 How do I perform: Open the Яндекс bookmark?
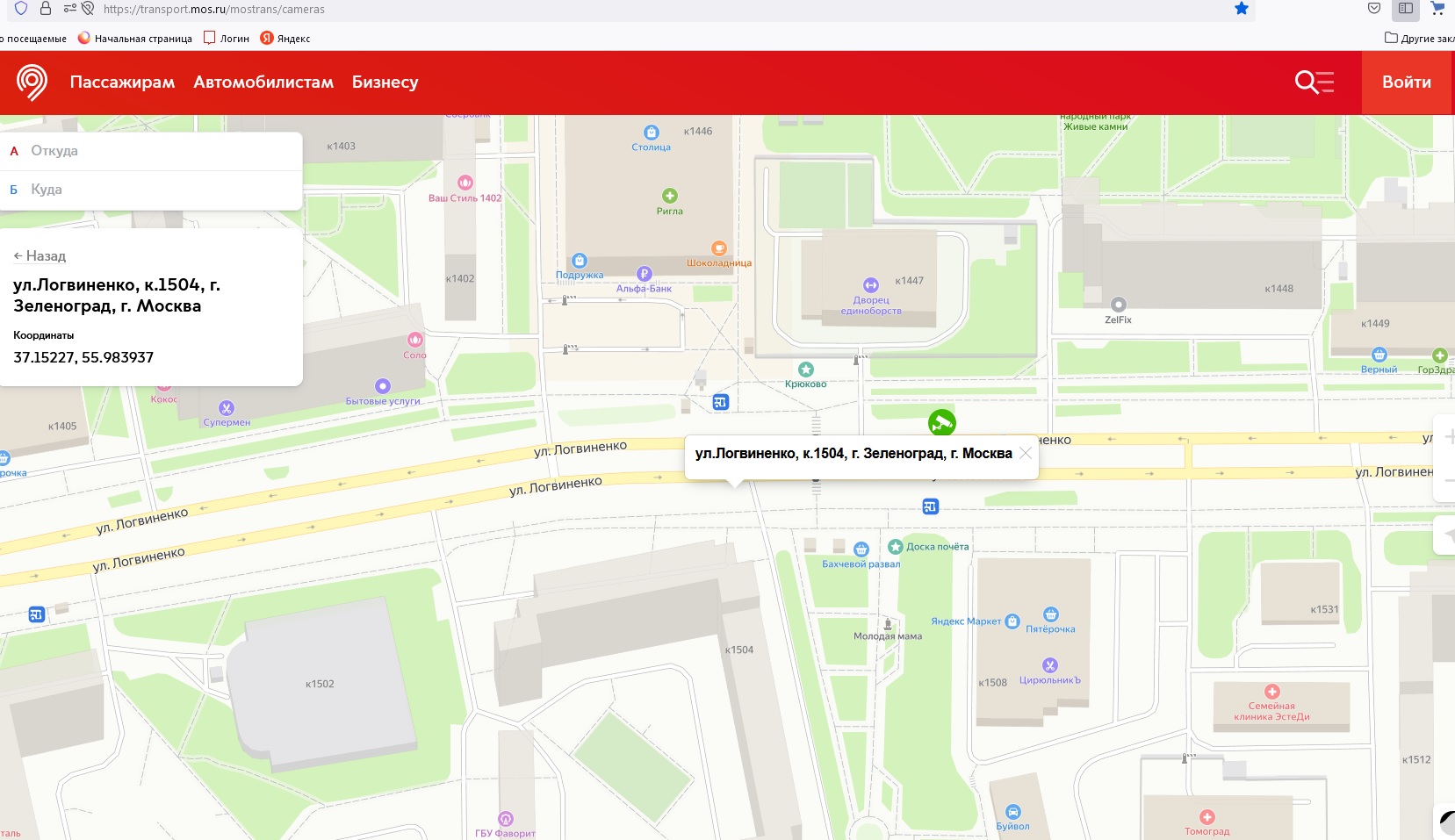click(285, 39)
